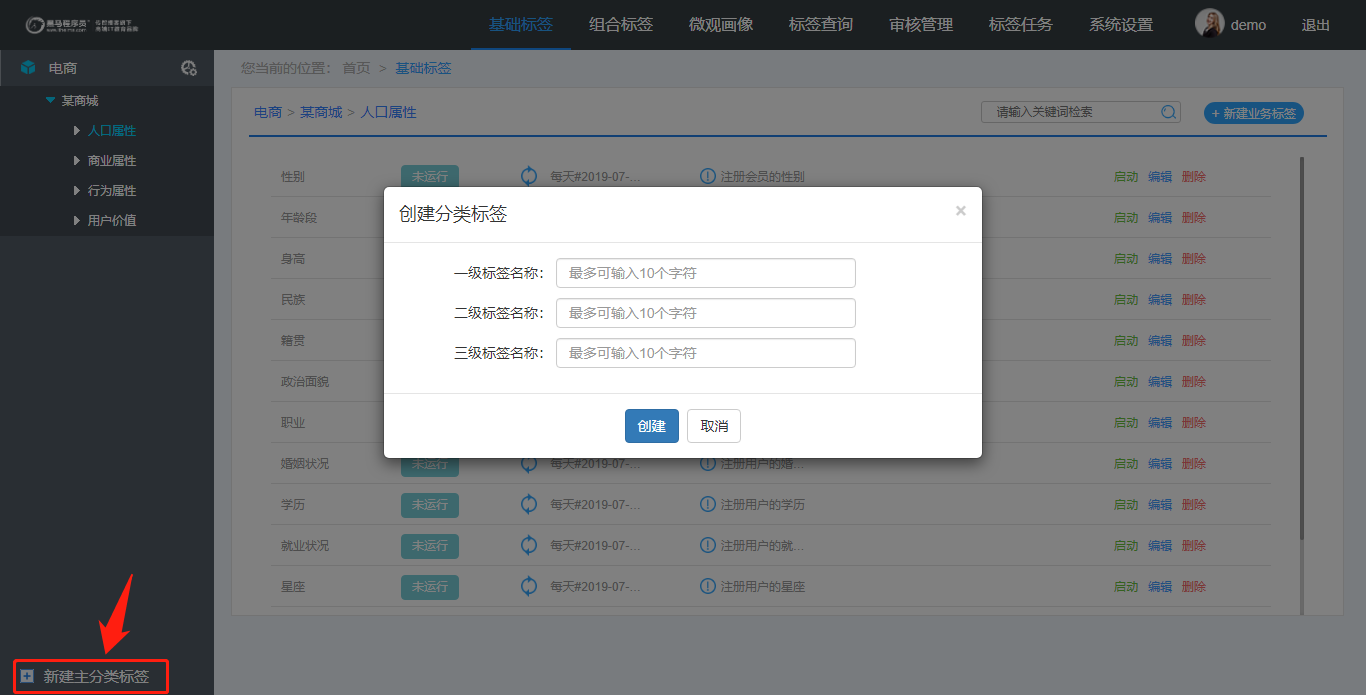Click 编辑 in the 性别 row
Viewport: 1366px width, 695px height.
click(x=1160, y=176)
